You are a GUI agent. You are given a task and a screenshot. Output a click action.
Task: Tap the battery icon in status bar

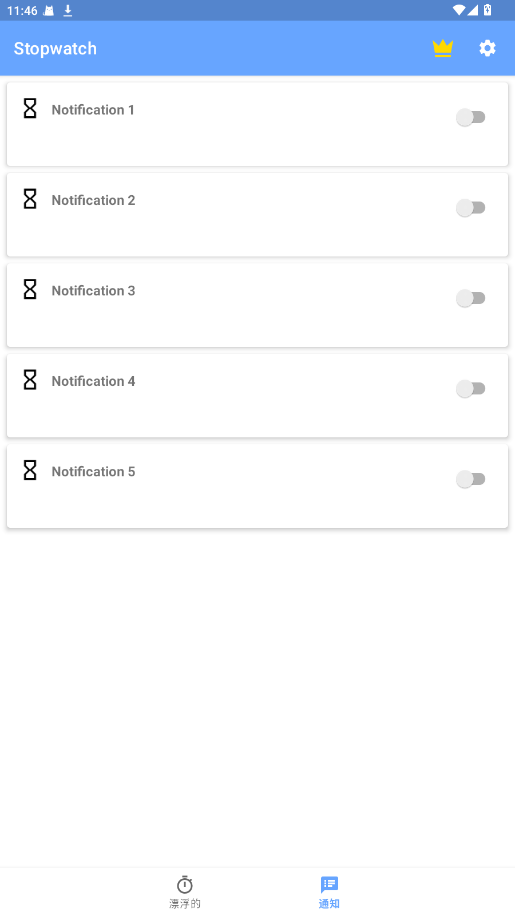488,10
